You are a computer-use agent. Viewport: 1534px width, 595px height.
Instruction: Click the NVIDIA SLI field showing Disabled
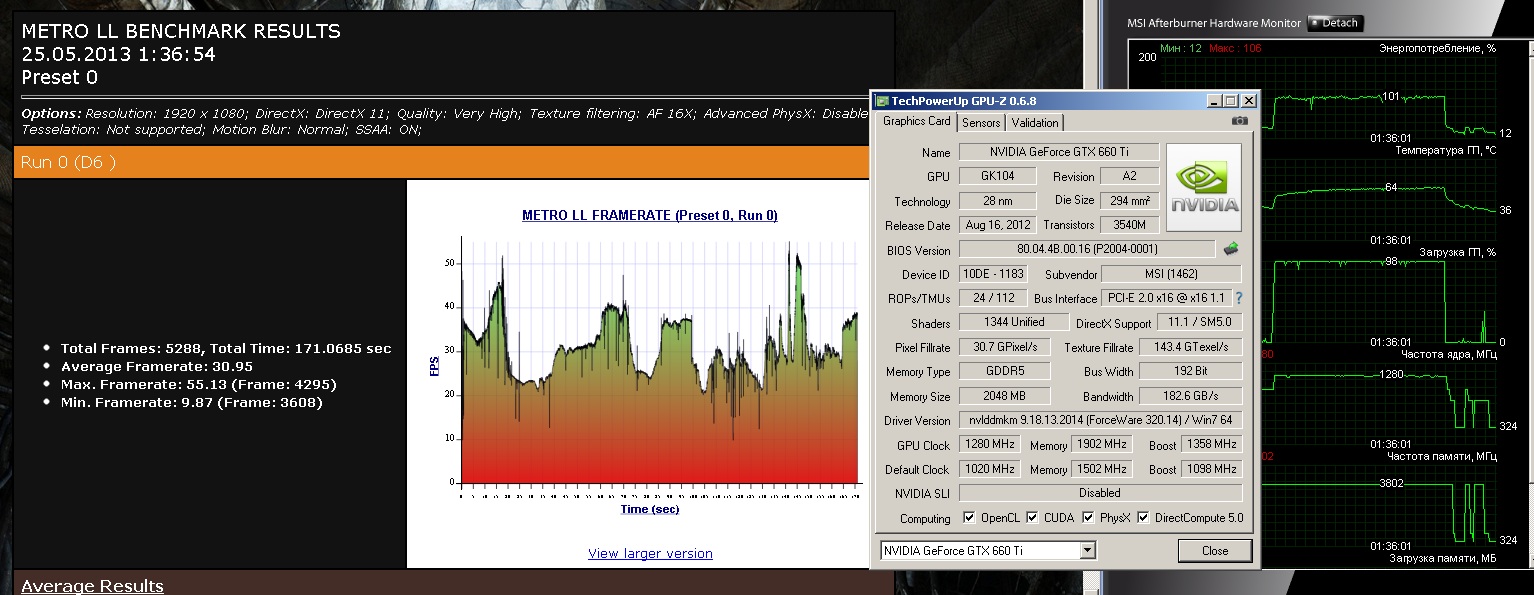pos(1101,493)
